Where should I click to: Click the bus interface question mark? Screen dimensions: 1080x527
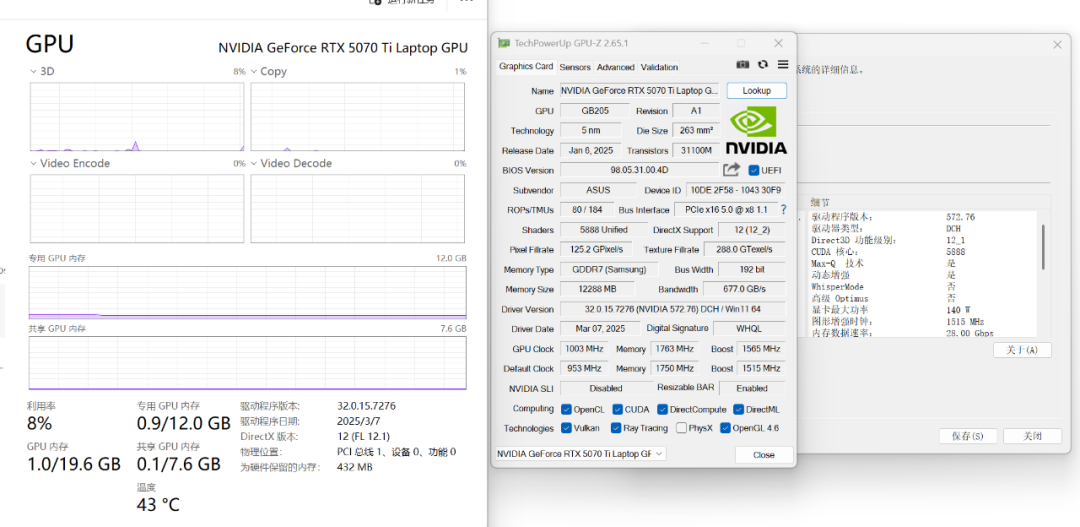tap(783, 209)
